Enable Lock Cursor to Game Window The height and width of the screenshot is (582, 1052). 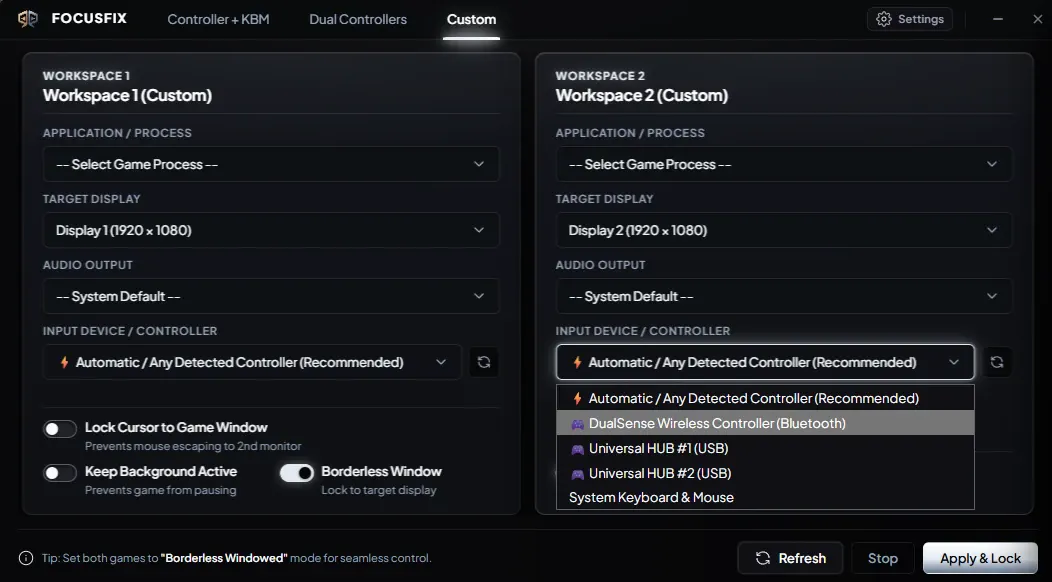(x=60, y=429)
